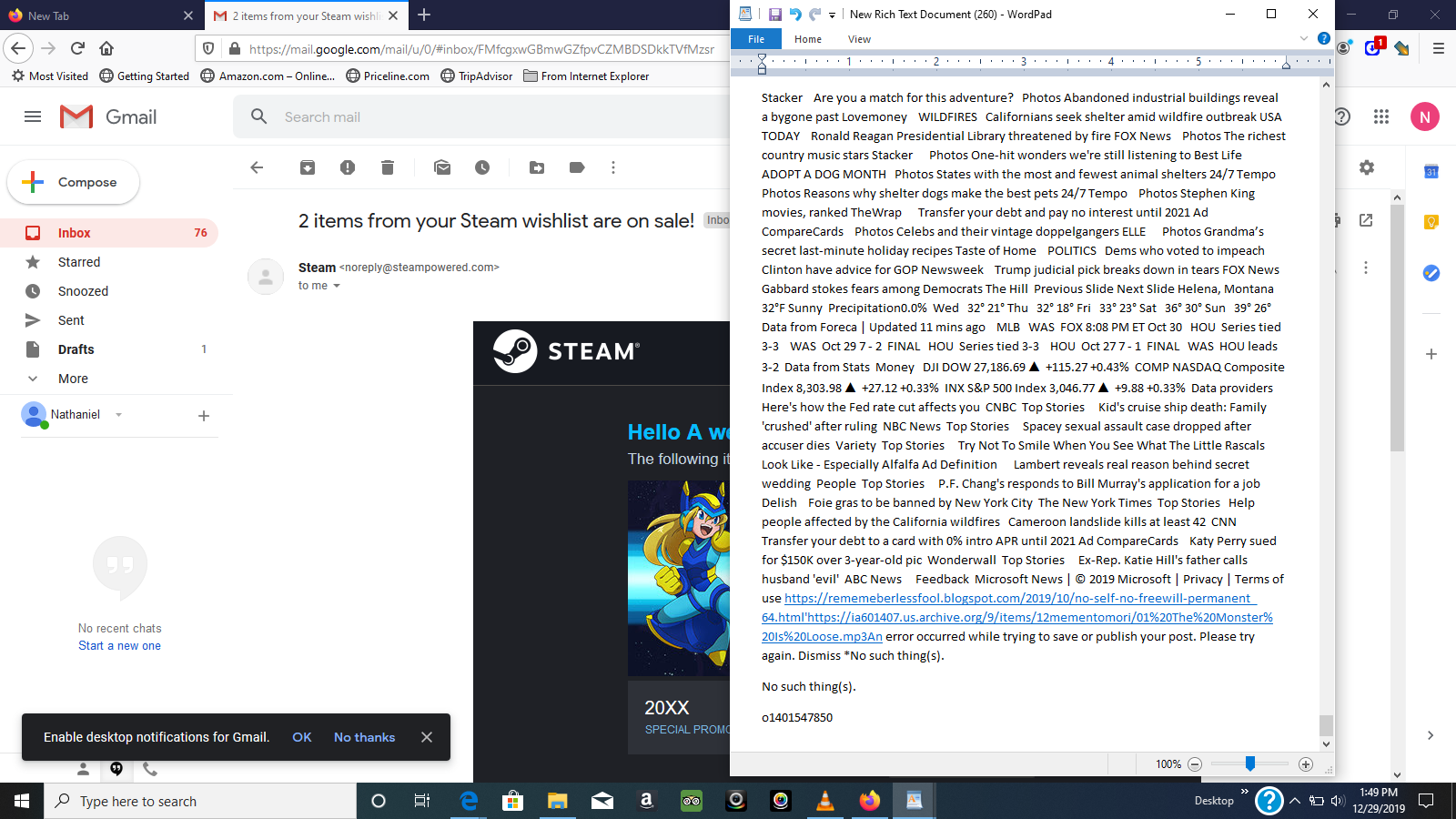1456x819 pixels.
Task: Zoom in WordPad with plus button
Action: pos(1306,764)
